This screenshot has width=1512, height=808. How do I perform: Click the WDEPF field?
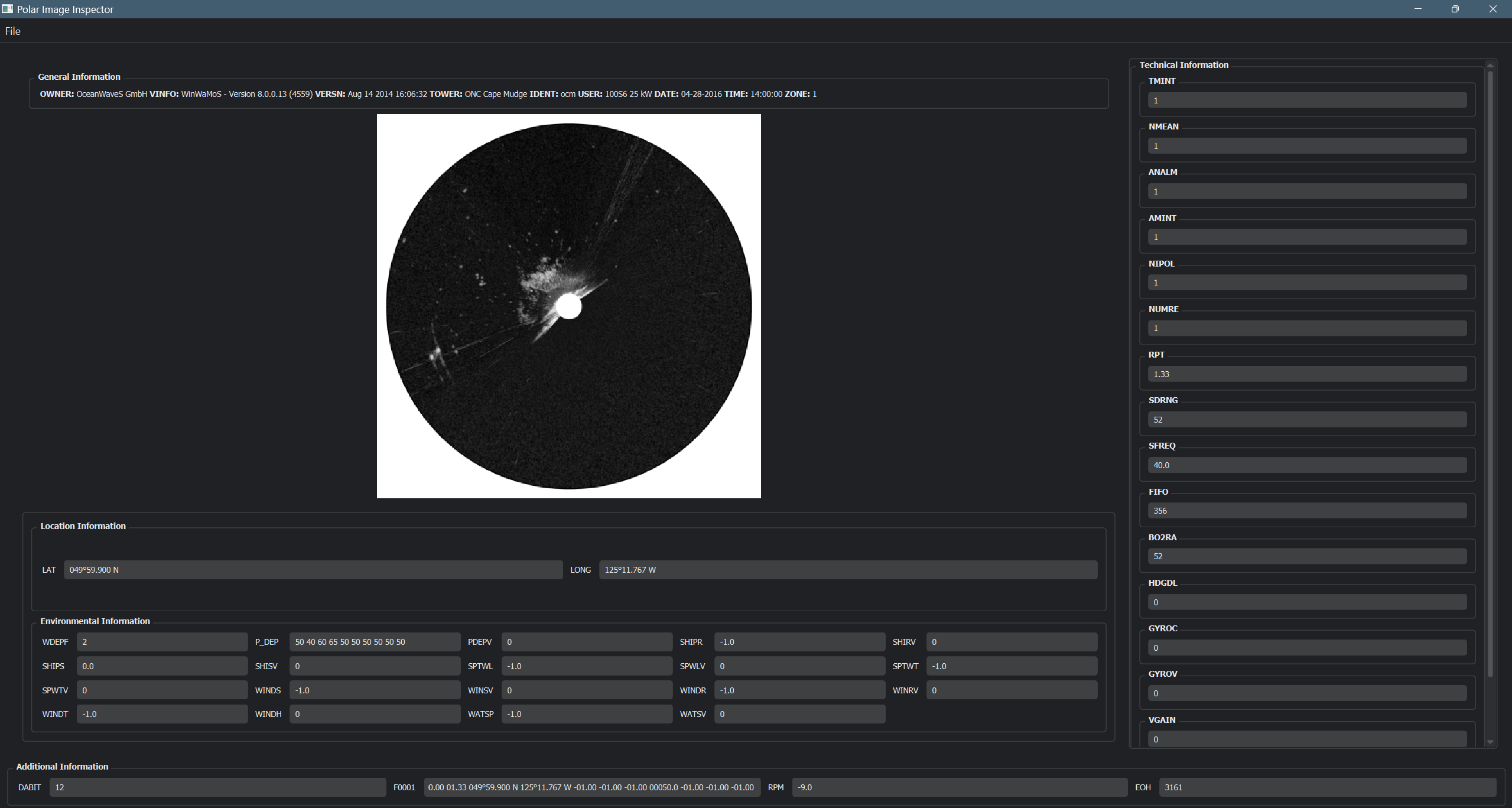tap(162, 642)
